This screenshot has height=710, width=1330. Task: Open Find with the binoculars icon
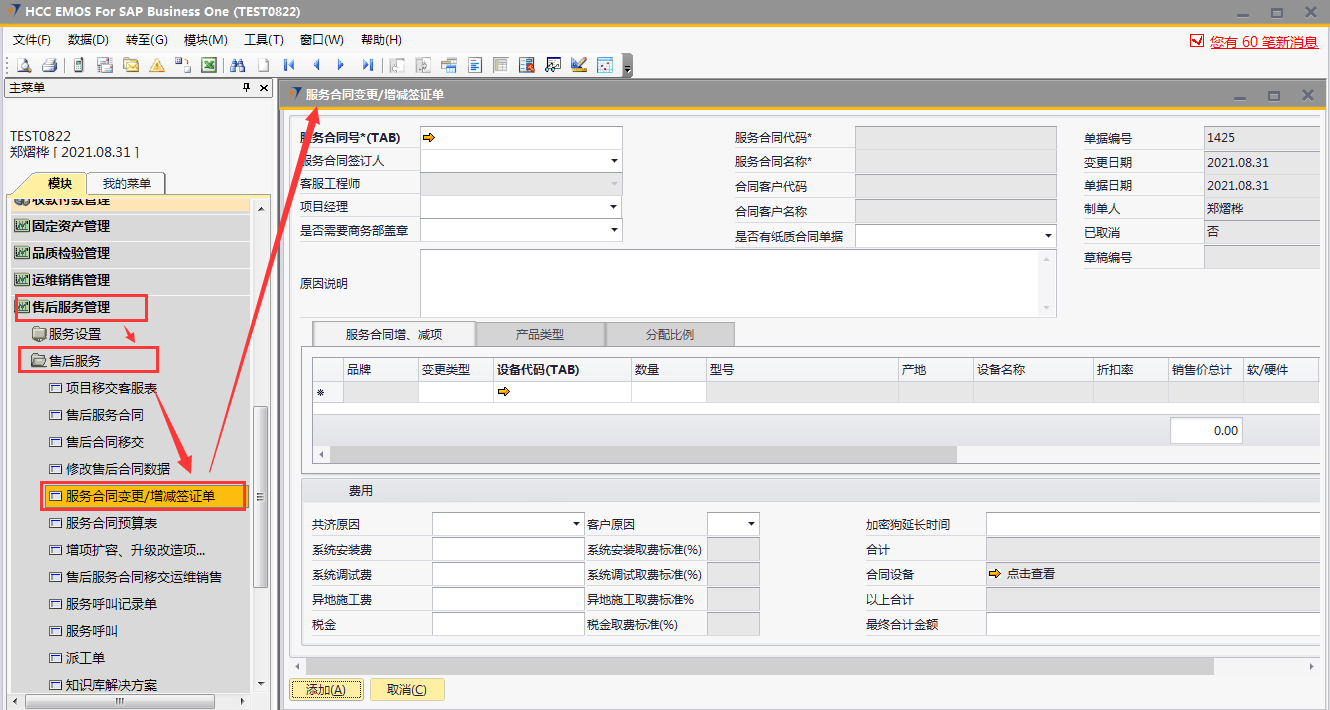[238, 65]
